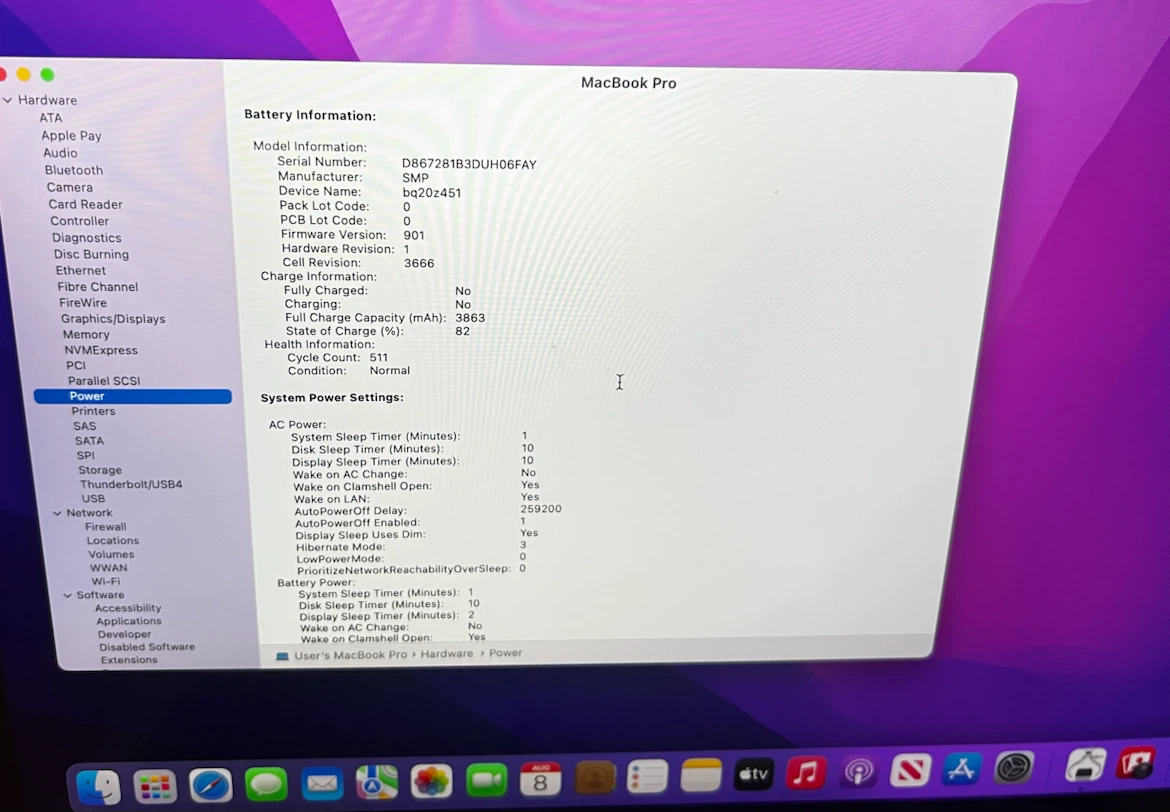This screenshot has width=1170, height=812.
Task: Open Finder from the dock
Action: [98, 786]
